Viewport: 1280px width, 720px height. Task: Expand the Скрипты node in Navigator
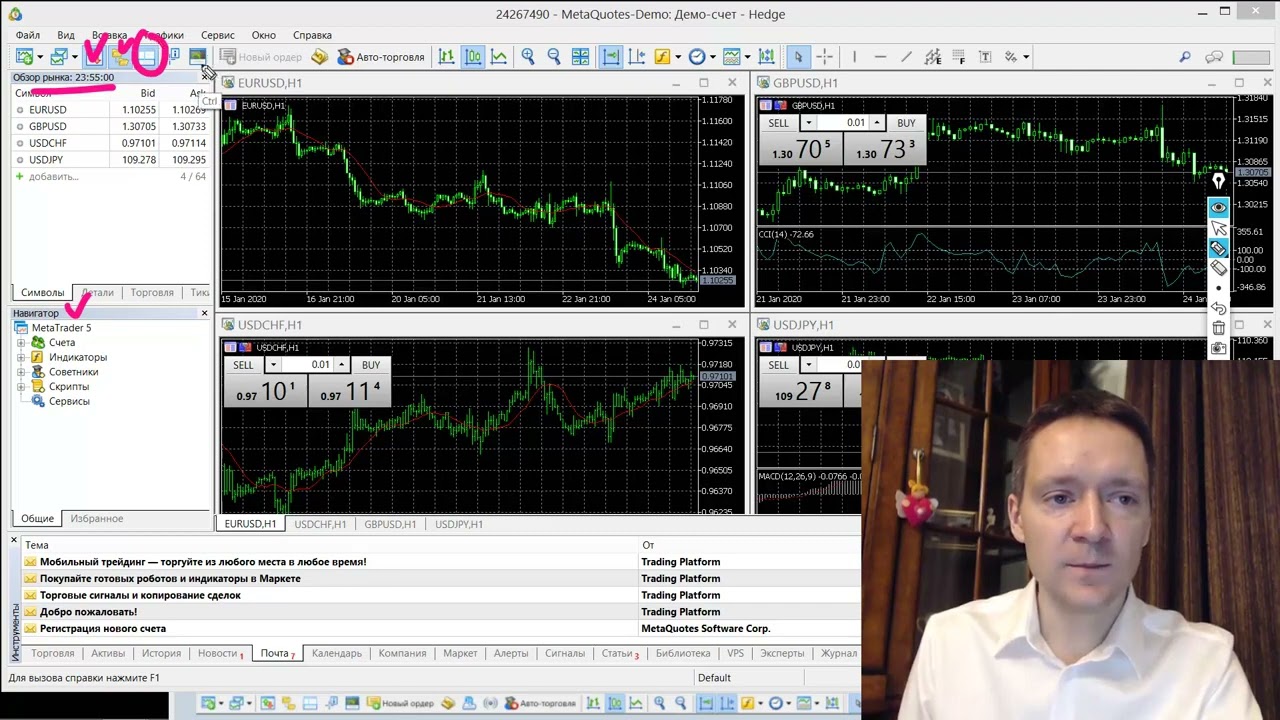(x=21, y=386)
